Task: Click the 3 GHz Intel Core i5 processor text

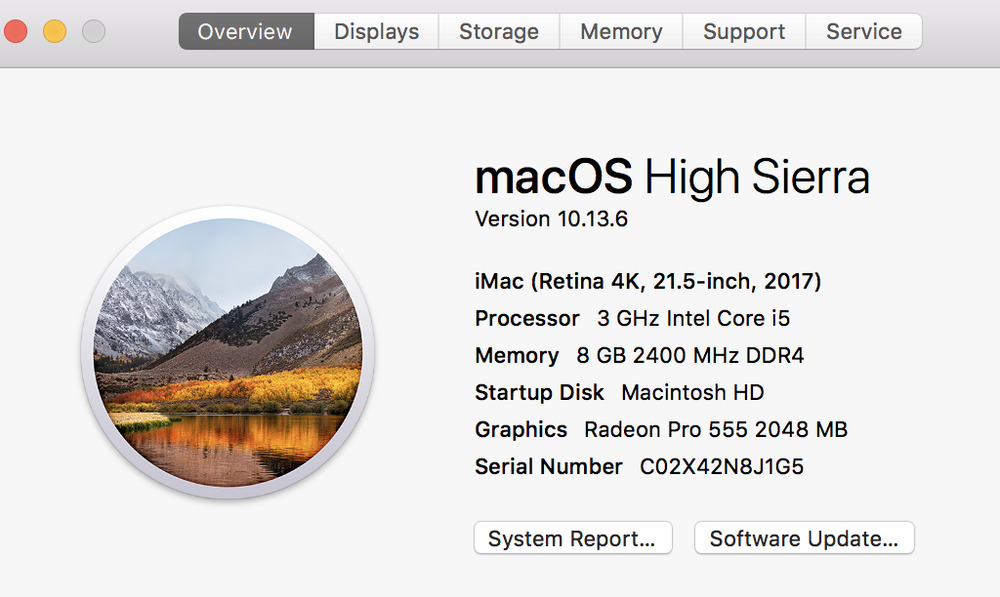Action: coord(693,319)
